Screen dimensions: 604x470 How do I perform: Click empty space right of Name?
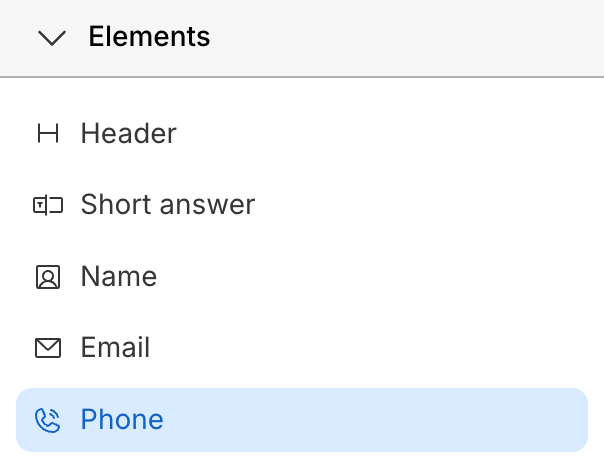[400, 276]
